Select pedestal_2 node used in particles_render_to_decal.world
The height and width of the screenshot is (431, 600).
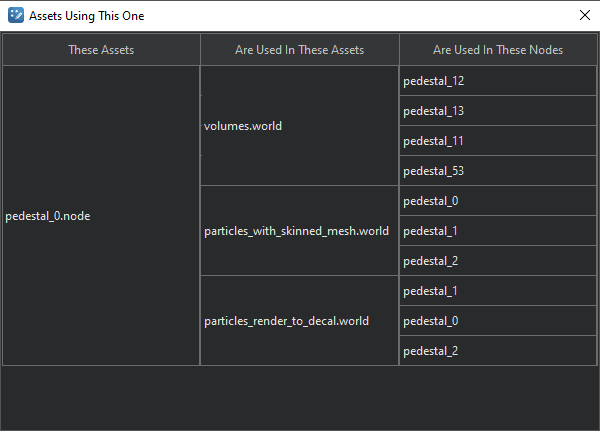point(431,351)
